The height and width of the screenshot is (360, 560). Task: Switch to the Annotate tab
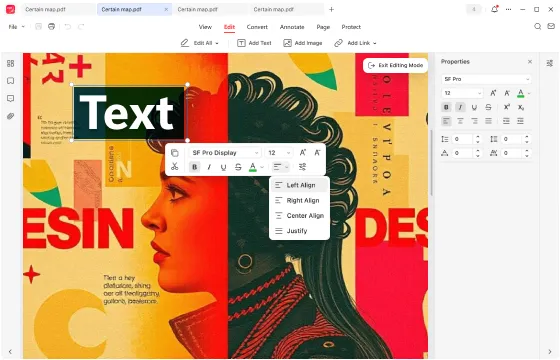tap(292, 27)
